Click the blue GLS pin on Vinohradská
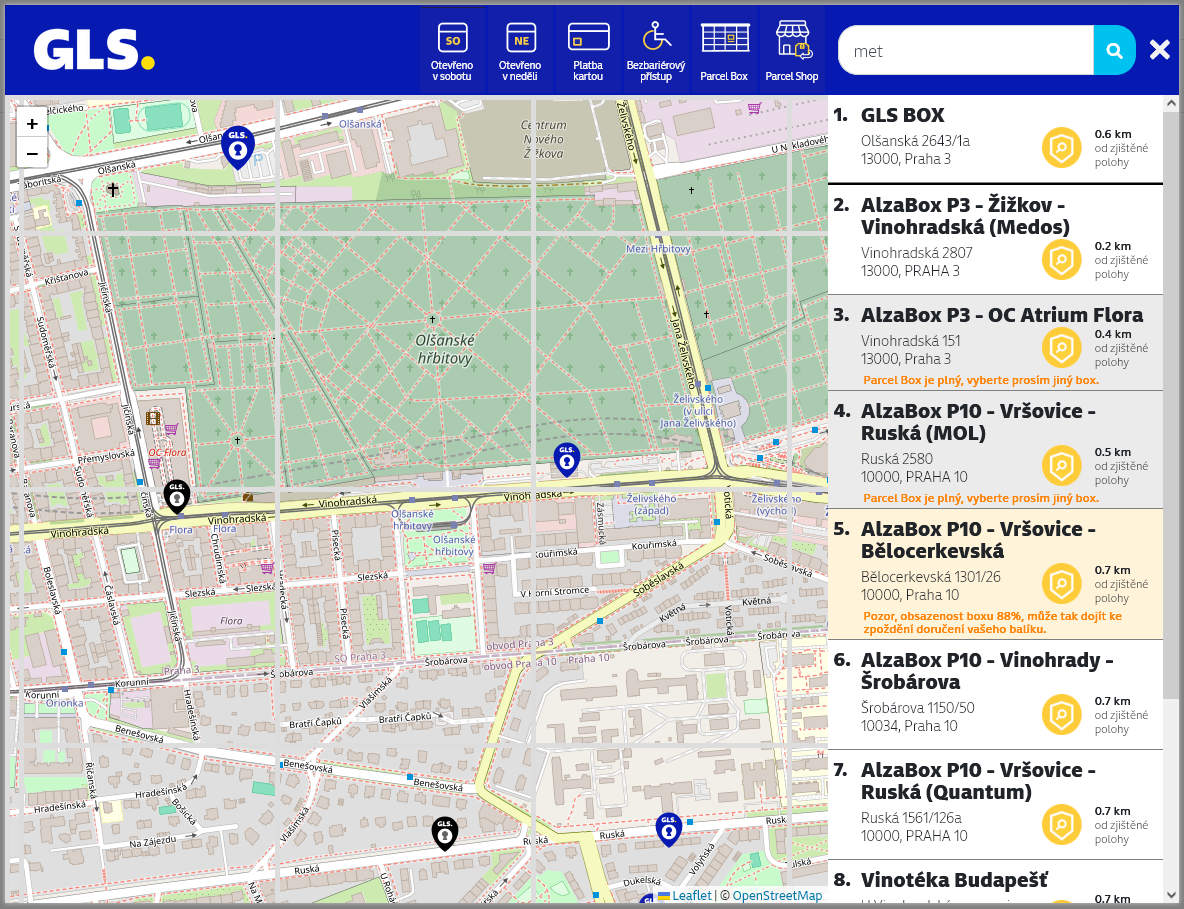 [x=566, y=460]
